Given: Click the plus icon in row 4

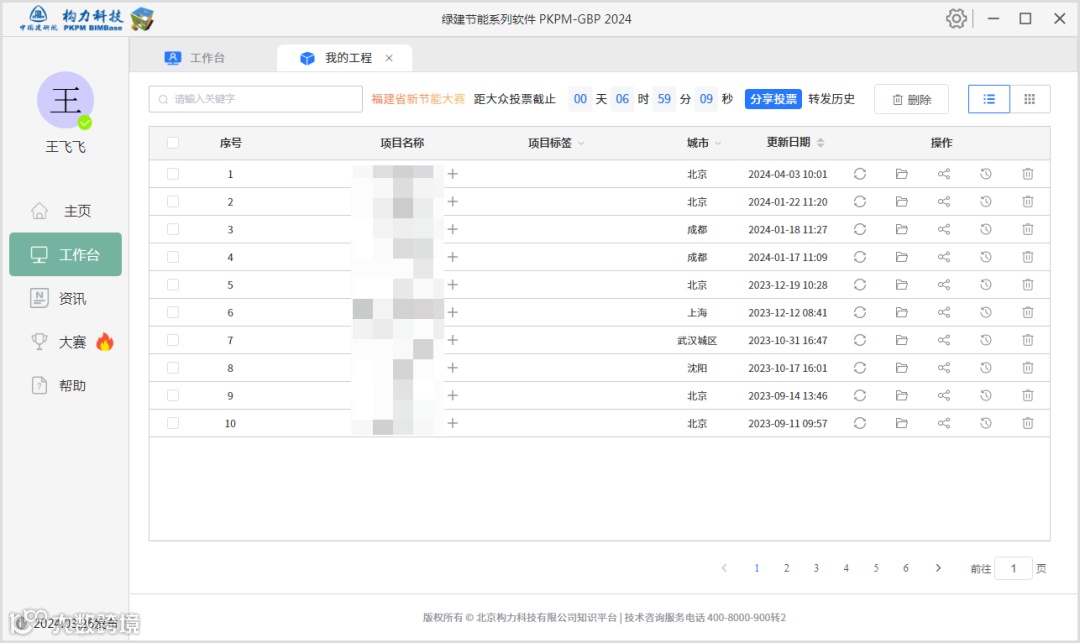Looking at the screenshot, I should click(x=453, y=257).
